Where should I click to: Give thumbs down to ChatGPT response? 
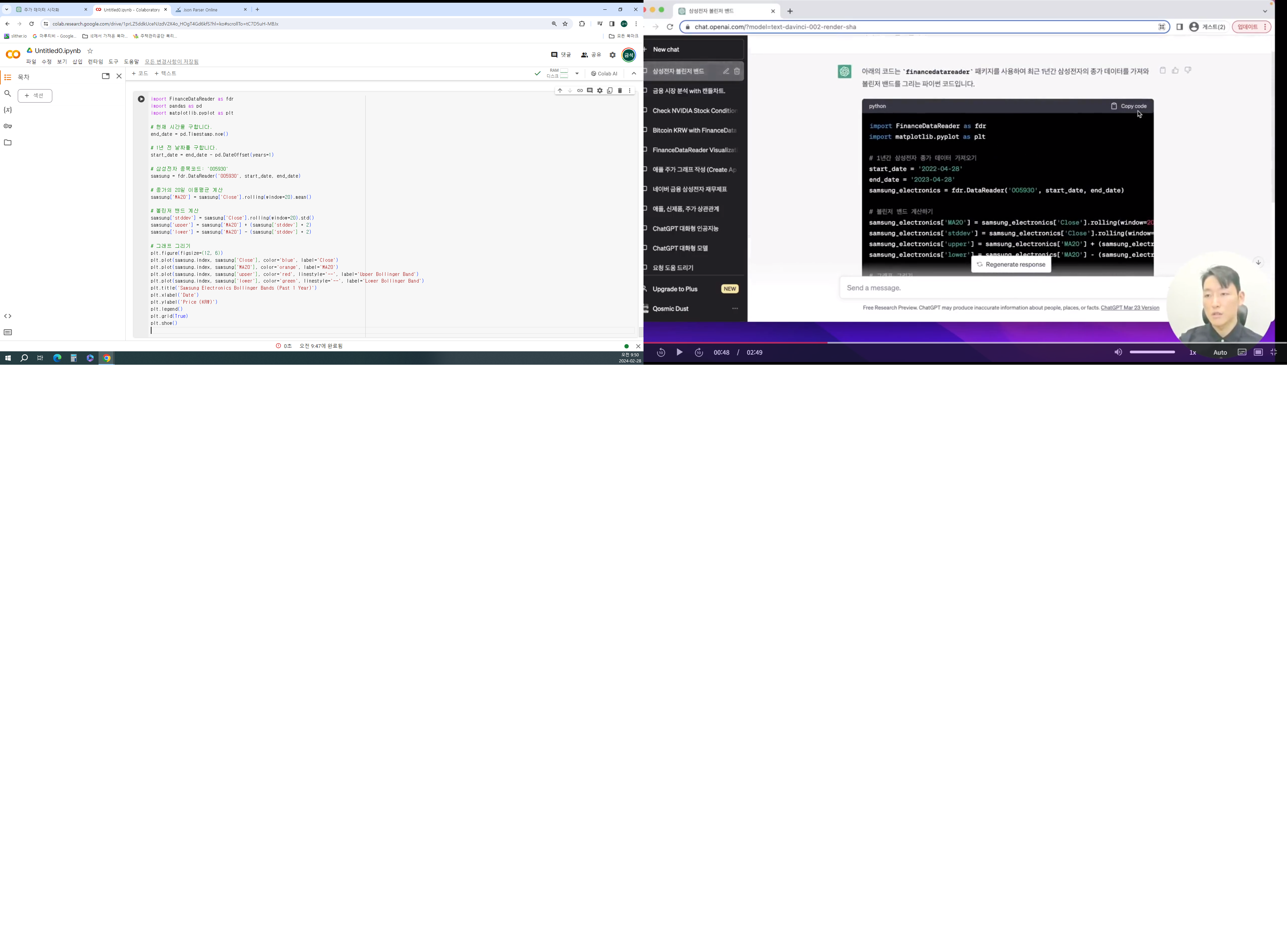click(1188, 70)
